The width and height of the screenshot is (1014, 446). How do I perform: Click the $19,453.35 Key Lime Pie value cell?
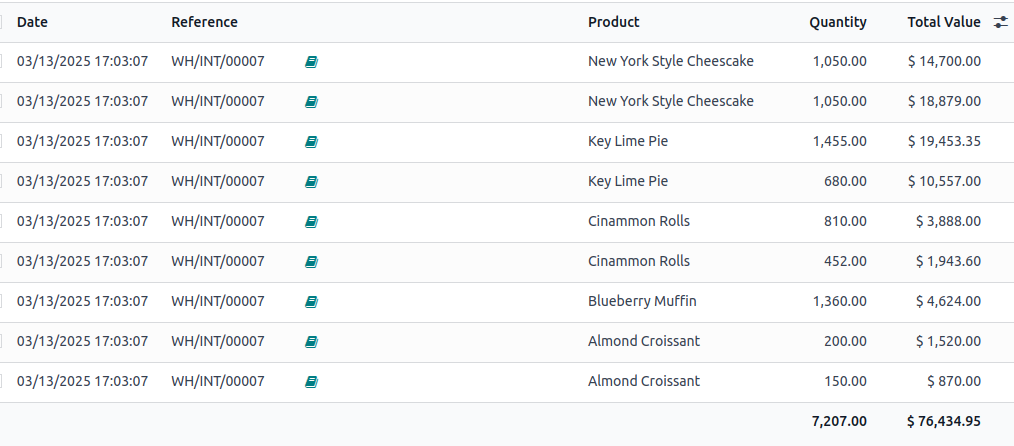pyautogui.click(x=944, y=142)
